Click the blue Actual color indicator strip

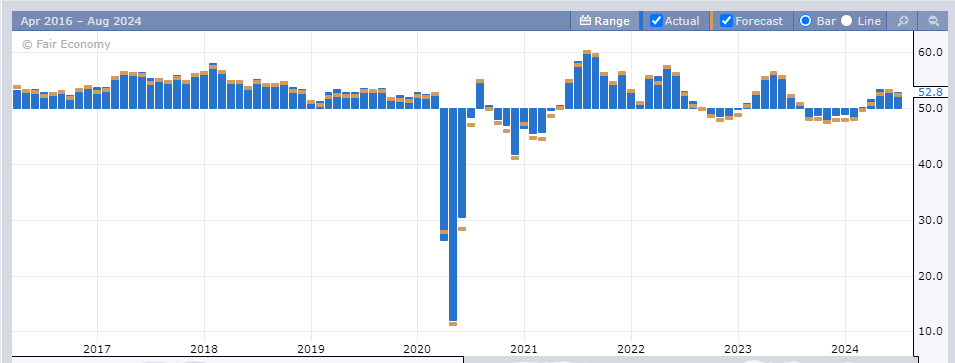pyautogui.click(x=641, y=21)
